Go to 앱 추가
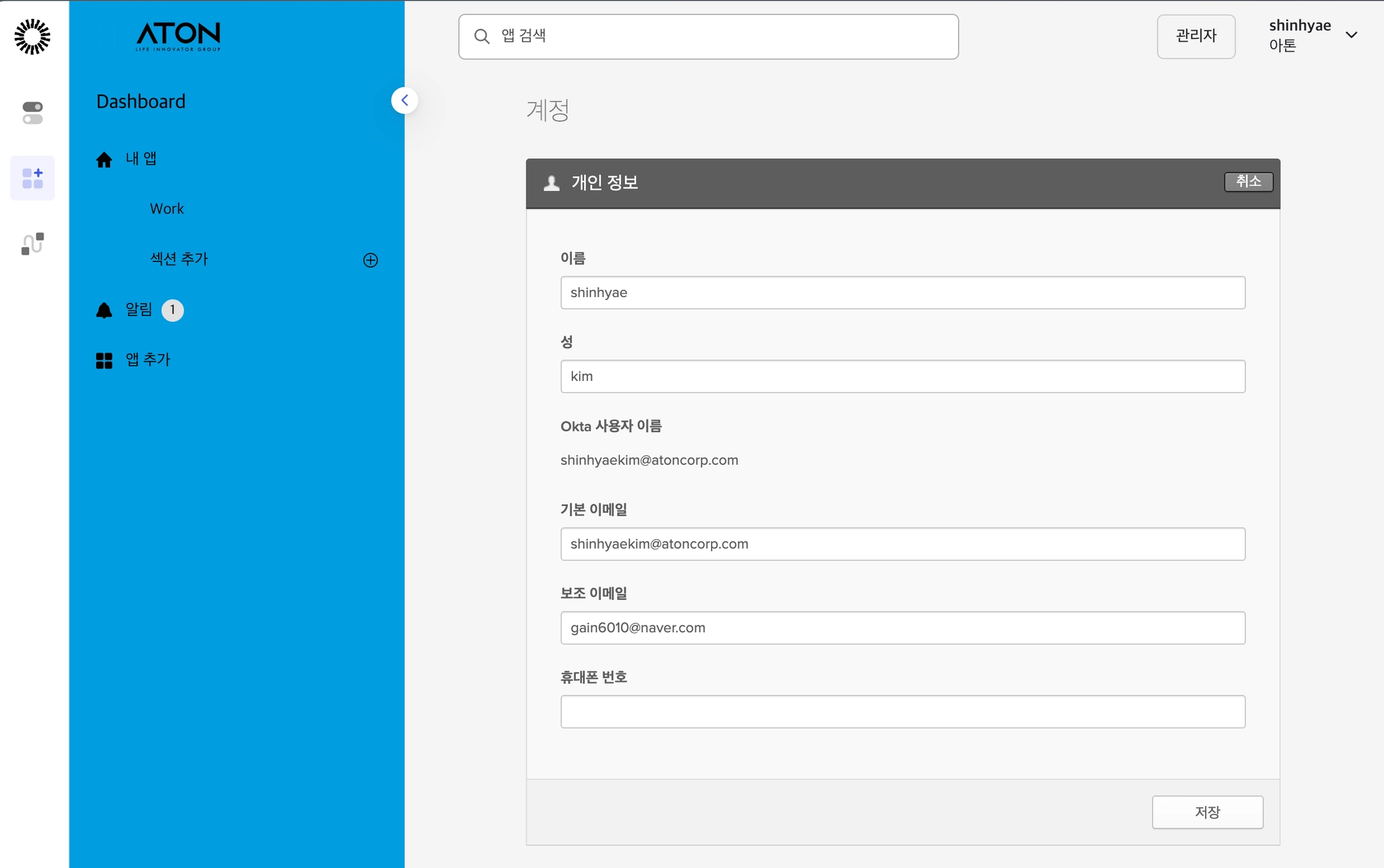The image size is (1384, 868). [x=148, y=359]
